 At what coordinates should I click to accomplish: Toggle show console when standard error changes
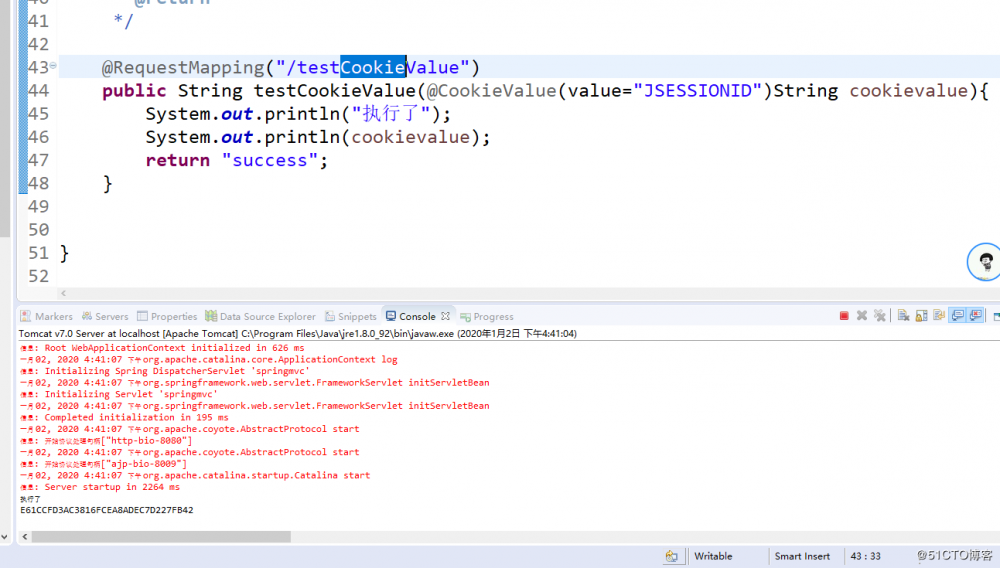976,316
